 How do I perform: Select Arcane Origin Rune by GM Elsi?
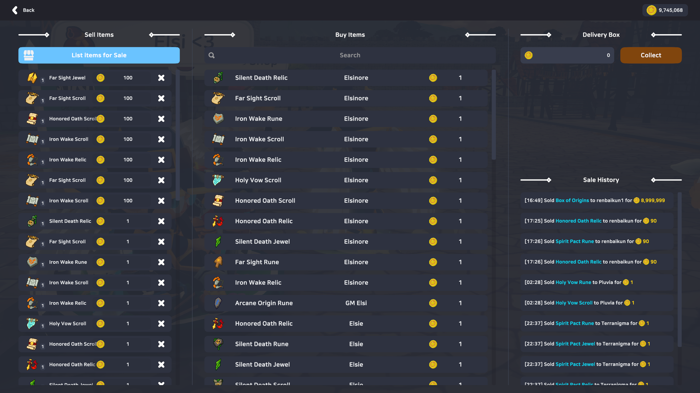[346, 303]
